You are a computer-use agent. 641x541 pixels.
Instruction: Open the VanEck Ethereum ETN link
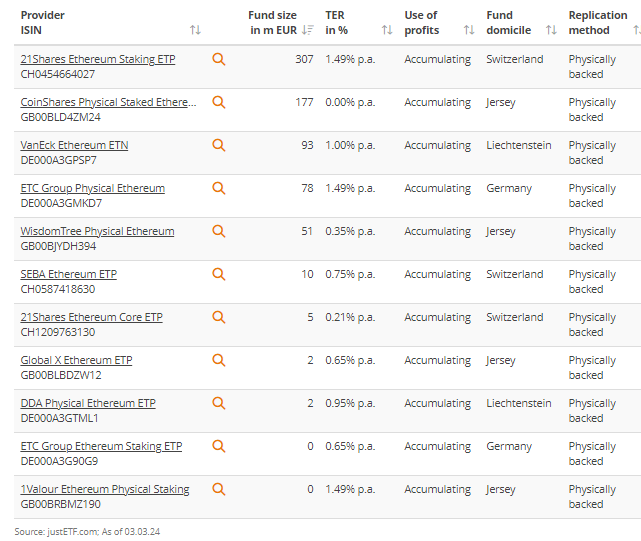(x=74, y=145)
